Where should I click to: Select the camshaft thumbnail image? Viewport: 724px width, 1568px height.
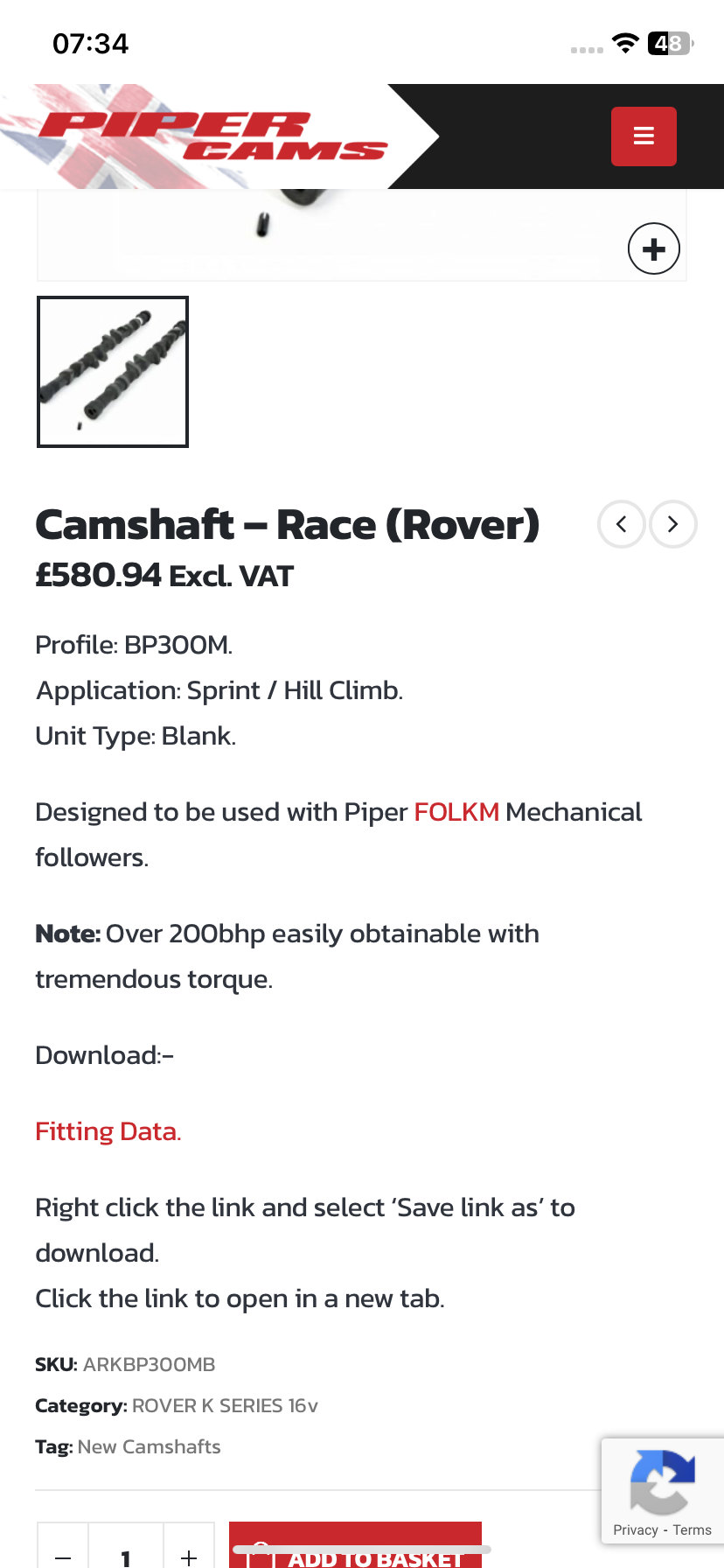point(113,372)
